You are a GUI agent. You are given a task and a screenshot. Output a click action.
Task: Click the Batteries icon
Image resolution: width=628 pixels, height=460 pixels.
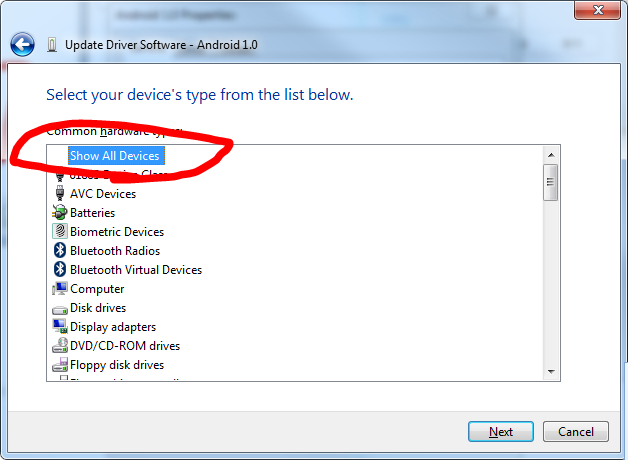coord(60,212)
